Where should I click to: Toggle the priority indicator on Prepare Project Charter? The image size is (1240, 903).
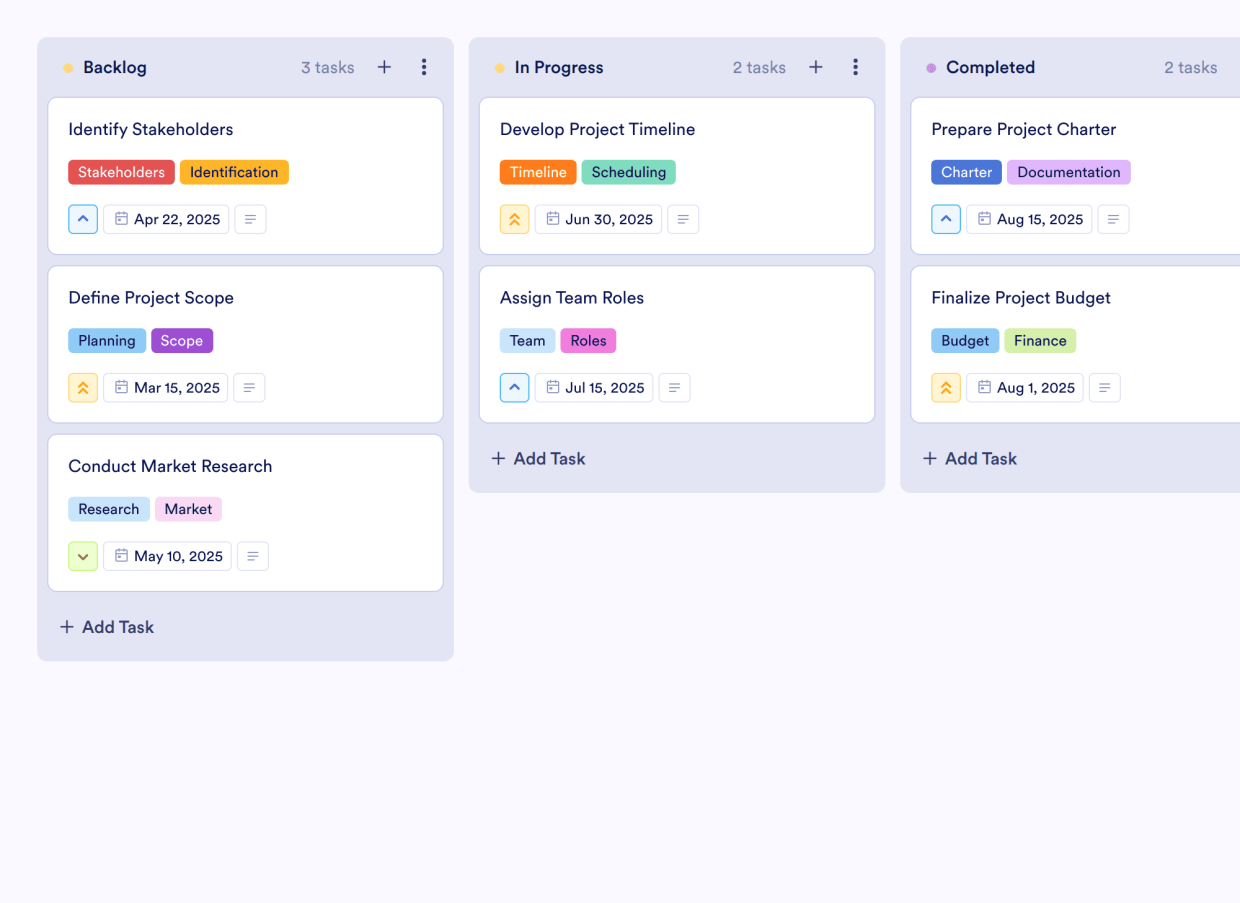pyautogui.click(x=946, y=219)
